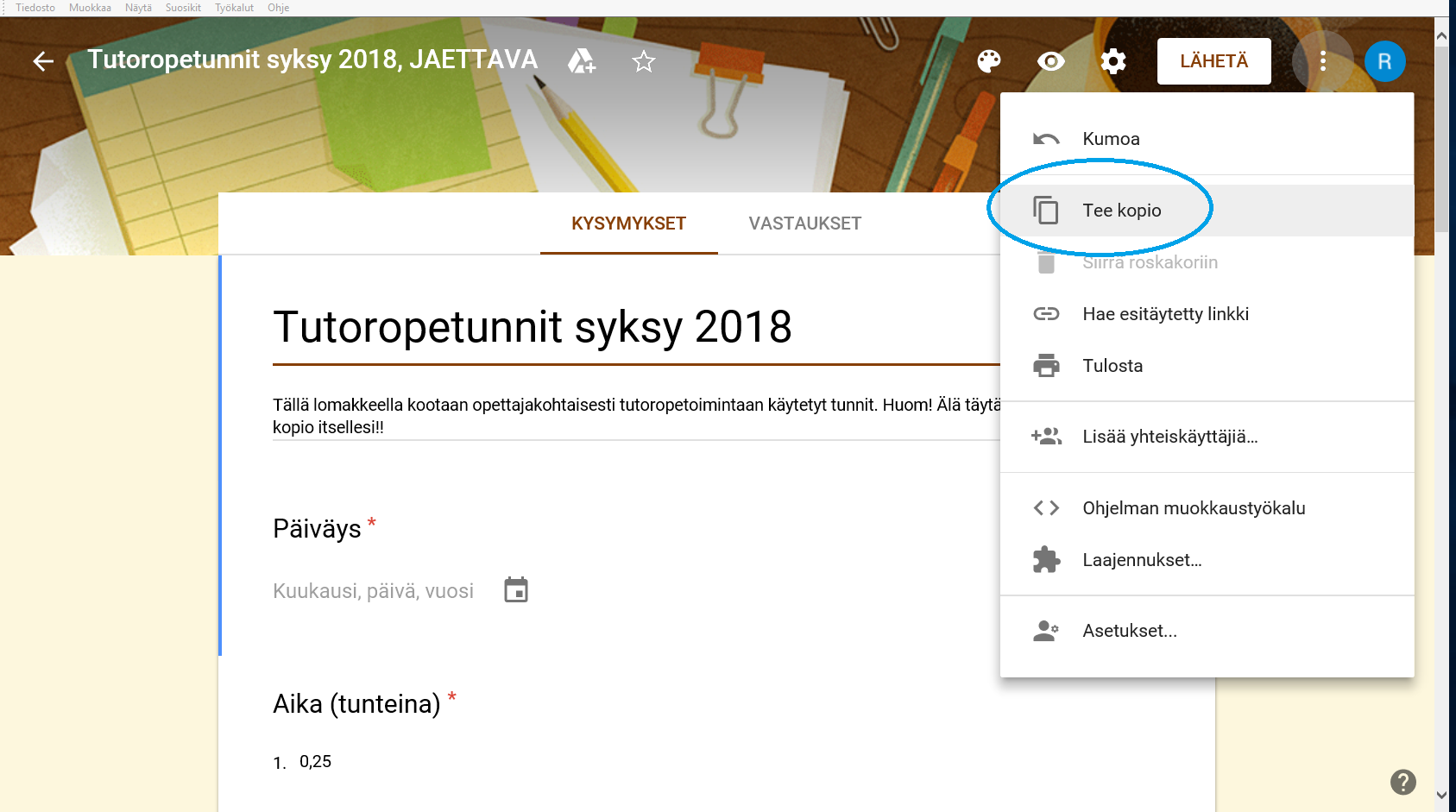Screen dimensions: 1456x812
Task: Open the color palette theme icon
Action: point(988,61)
